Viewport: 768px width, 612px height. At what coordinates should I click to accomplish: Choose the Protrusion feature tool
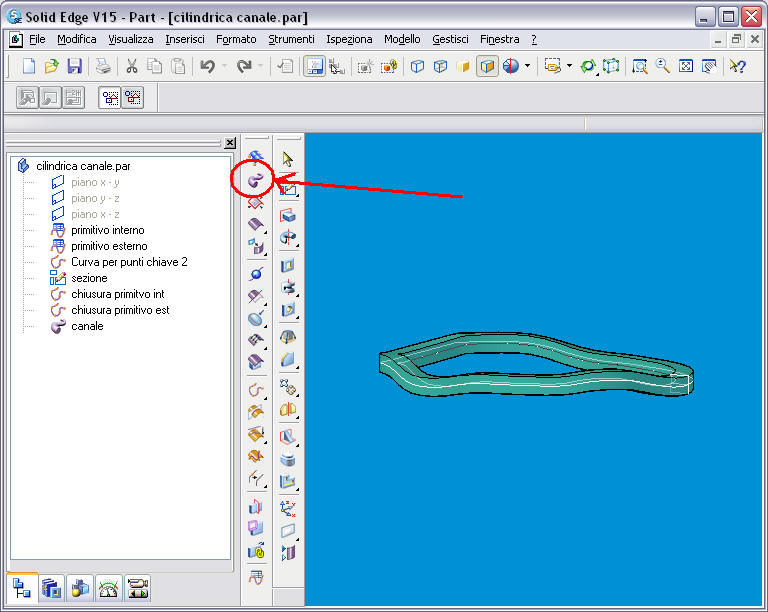288,215
